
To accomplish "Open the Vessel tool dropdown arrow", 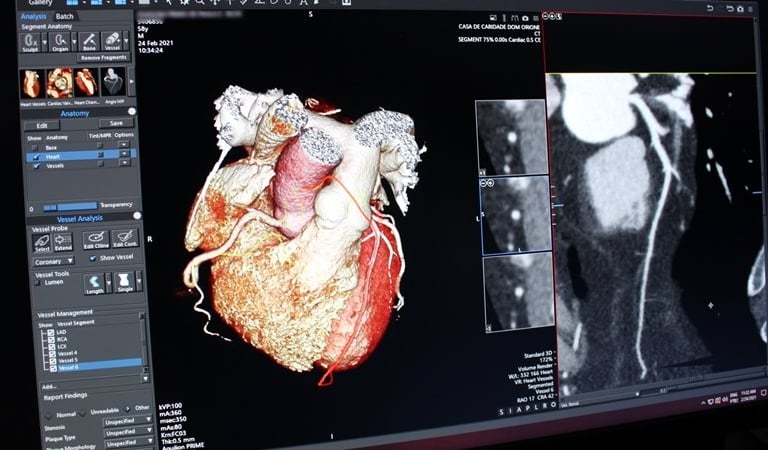I will pyautogui.click(x=126, y=41).
